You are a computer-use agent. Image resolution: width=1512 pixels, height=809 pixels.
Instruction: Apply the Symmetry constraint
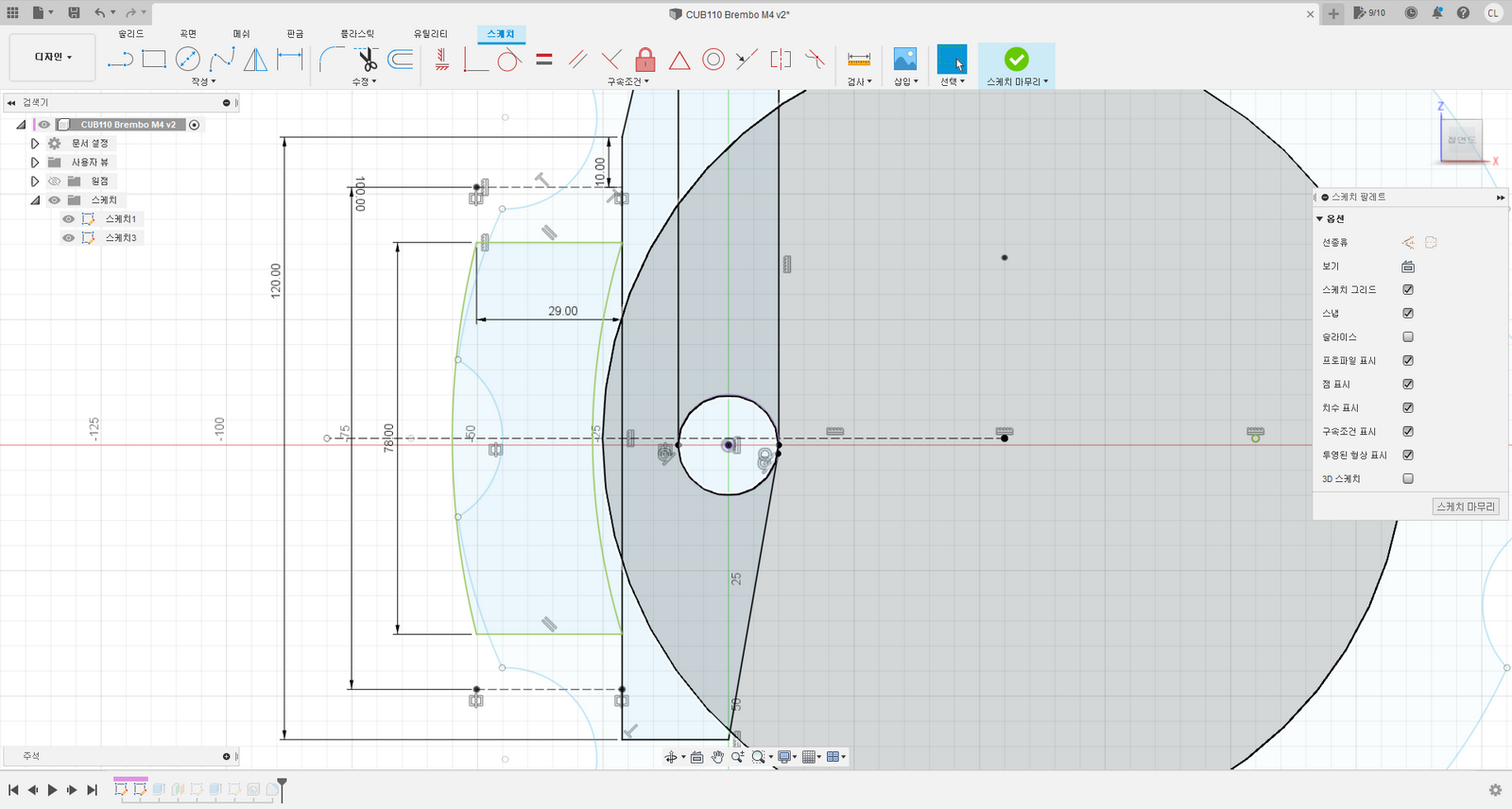pyautogui.click(x=781, y=60)
